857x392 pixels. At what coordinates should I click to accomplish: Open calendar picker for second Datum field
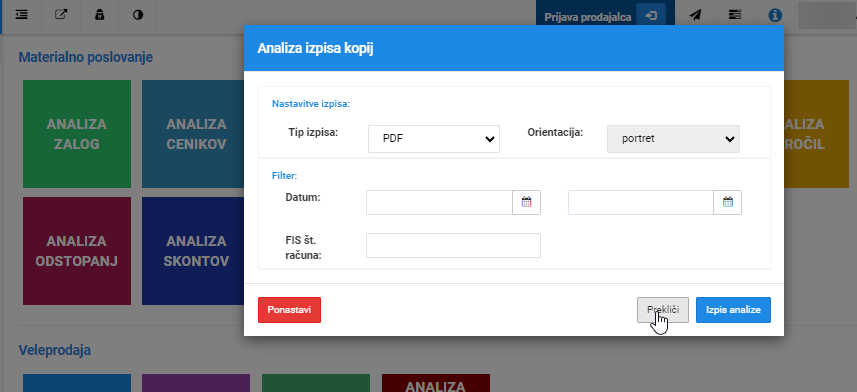[x=727, y=202]
